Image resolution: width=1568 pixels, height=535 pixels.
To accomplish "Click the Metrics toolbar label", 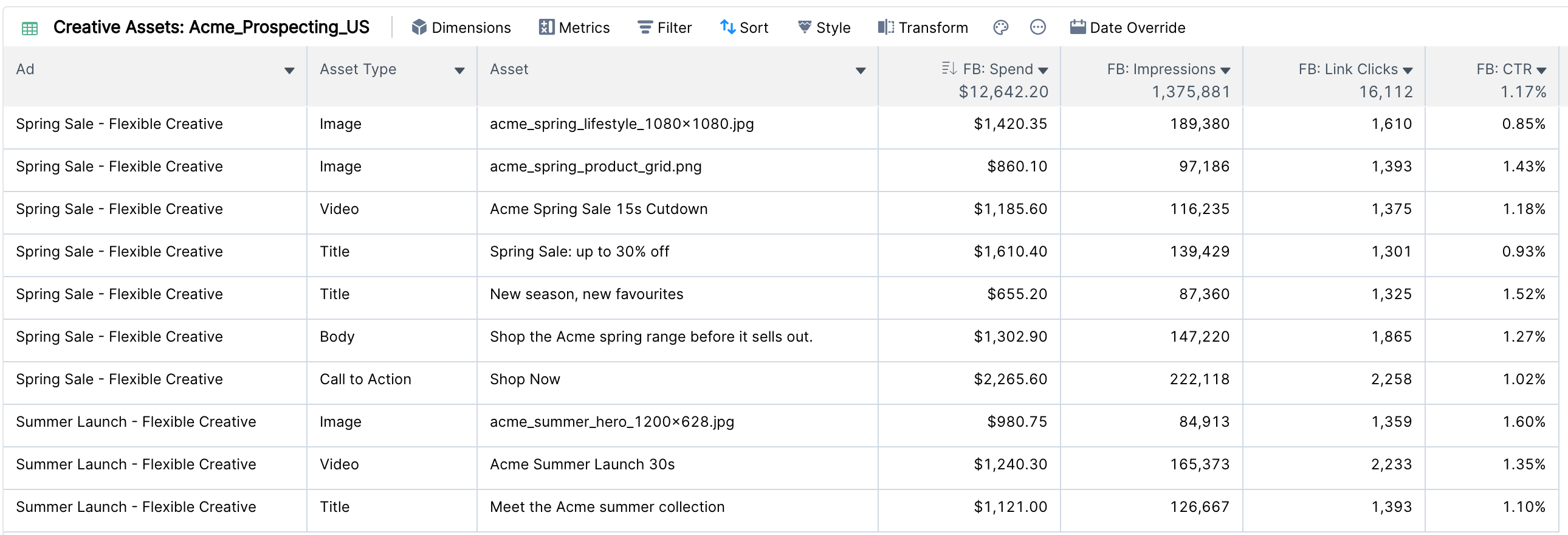I will [583, 28].
